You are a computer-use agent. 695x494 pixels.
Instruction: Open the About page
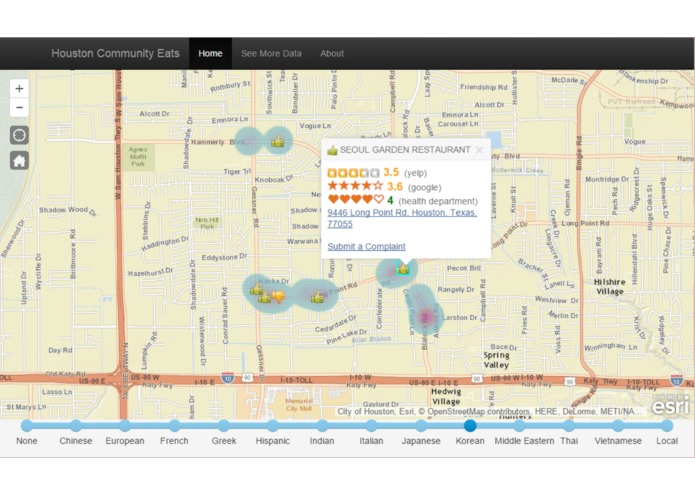coord(332,54)
